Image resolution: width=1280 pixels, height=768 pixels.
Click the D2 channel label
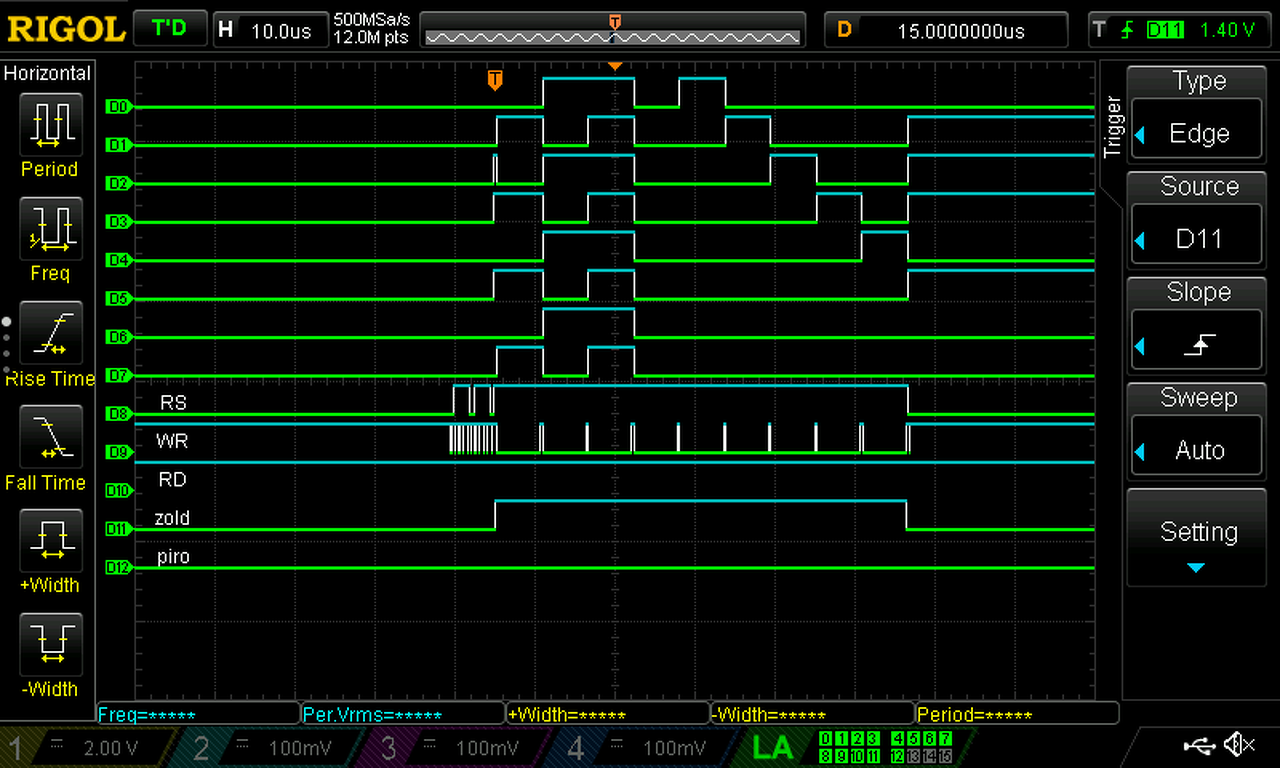point(117,183)
